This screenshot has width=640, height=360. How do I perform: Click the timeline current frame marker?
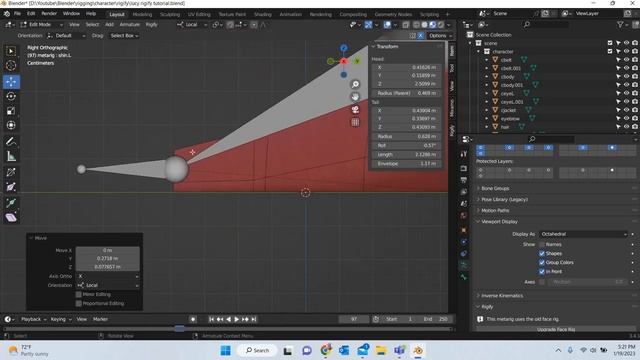tap(180, 328)
